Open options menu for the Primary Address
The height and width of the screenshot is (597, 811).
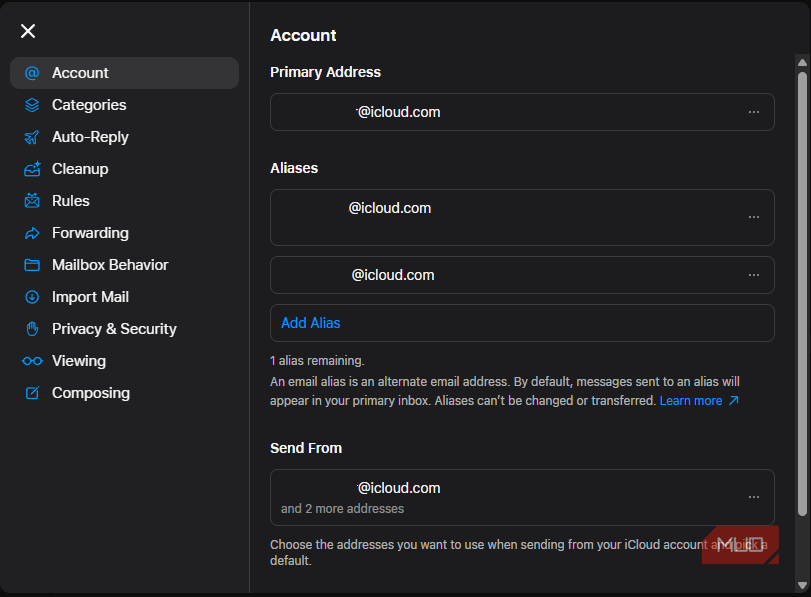click(753, 112)
